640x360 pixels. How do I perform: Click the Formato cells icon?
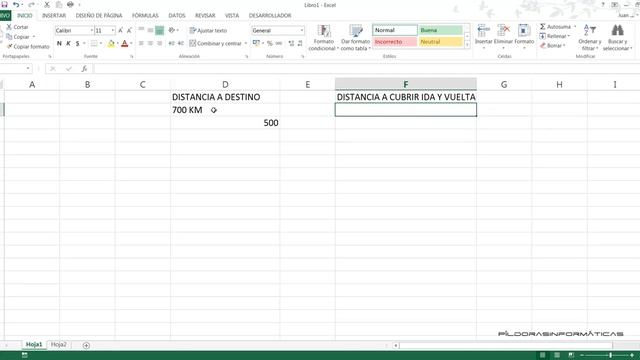tap(524, 31)
